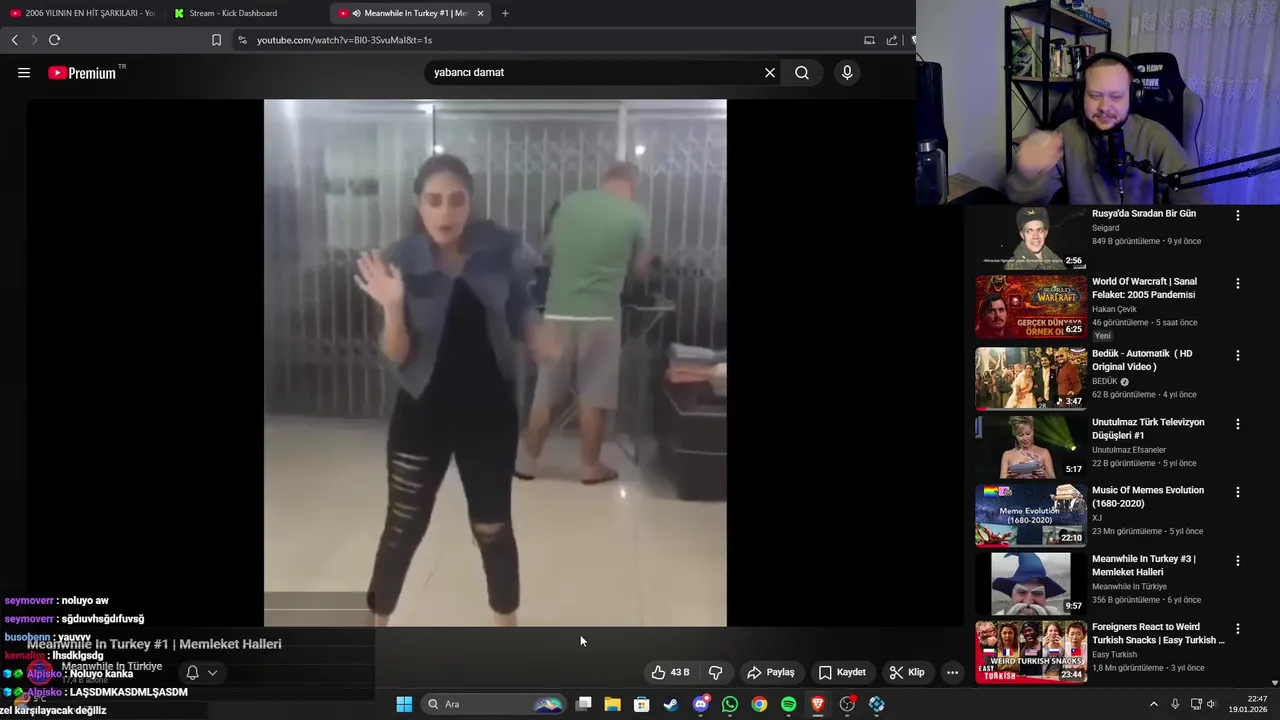Go back in the browser
The width and height of the screenshot is (1280, 720).
(14, 40)
